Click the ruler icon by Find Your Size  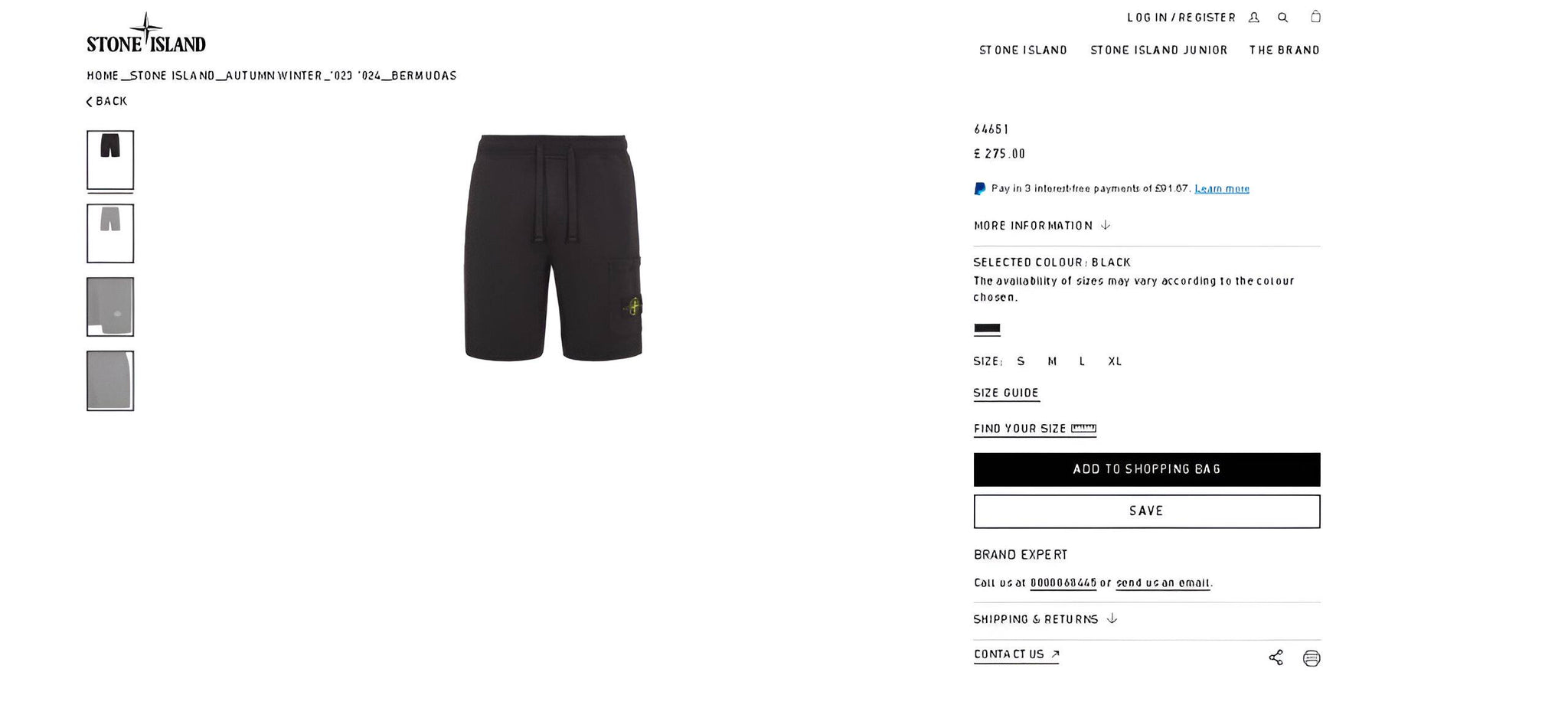click(1083, 428)
